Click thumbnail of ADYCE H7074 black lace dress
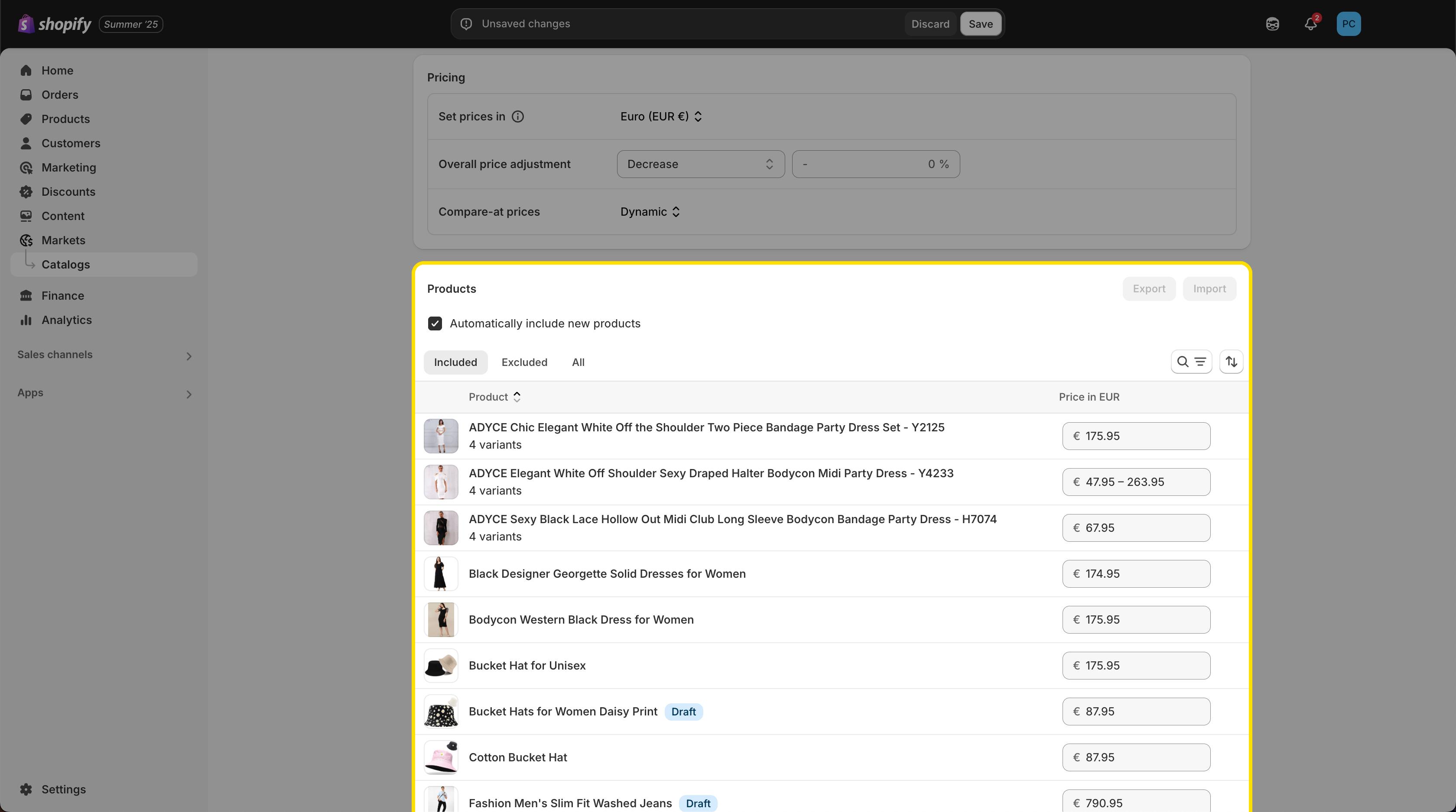Image resolution: width=1456 pixels, height=812 pixels. pyautogui.click(x=441, y=528)
